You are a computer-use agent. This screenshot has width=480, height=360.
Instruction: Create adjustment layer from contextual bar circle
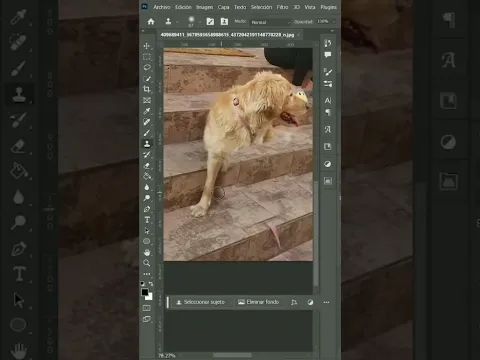pos(310,302)
